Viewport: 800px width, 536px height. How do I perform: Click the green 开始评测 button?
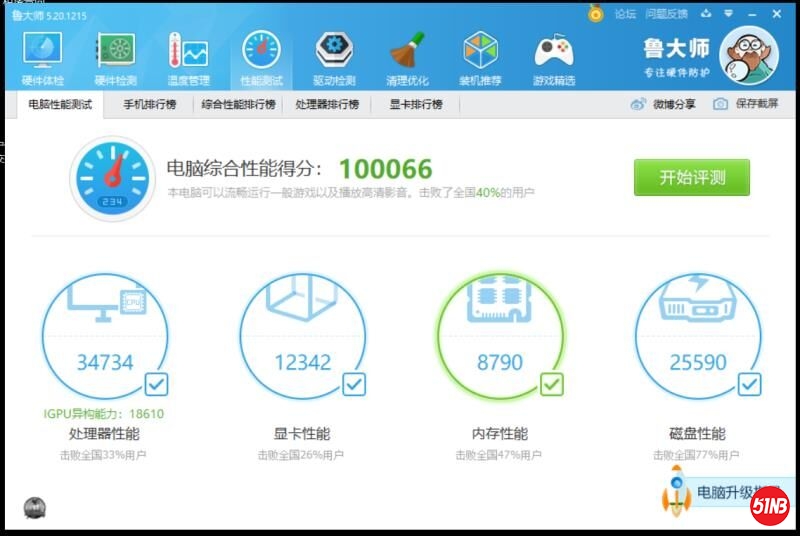coord(691,178)
